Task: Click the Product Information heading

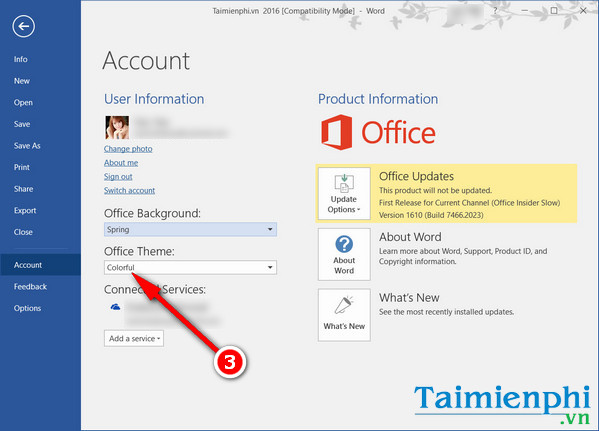Action: [x=378, y=99]
